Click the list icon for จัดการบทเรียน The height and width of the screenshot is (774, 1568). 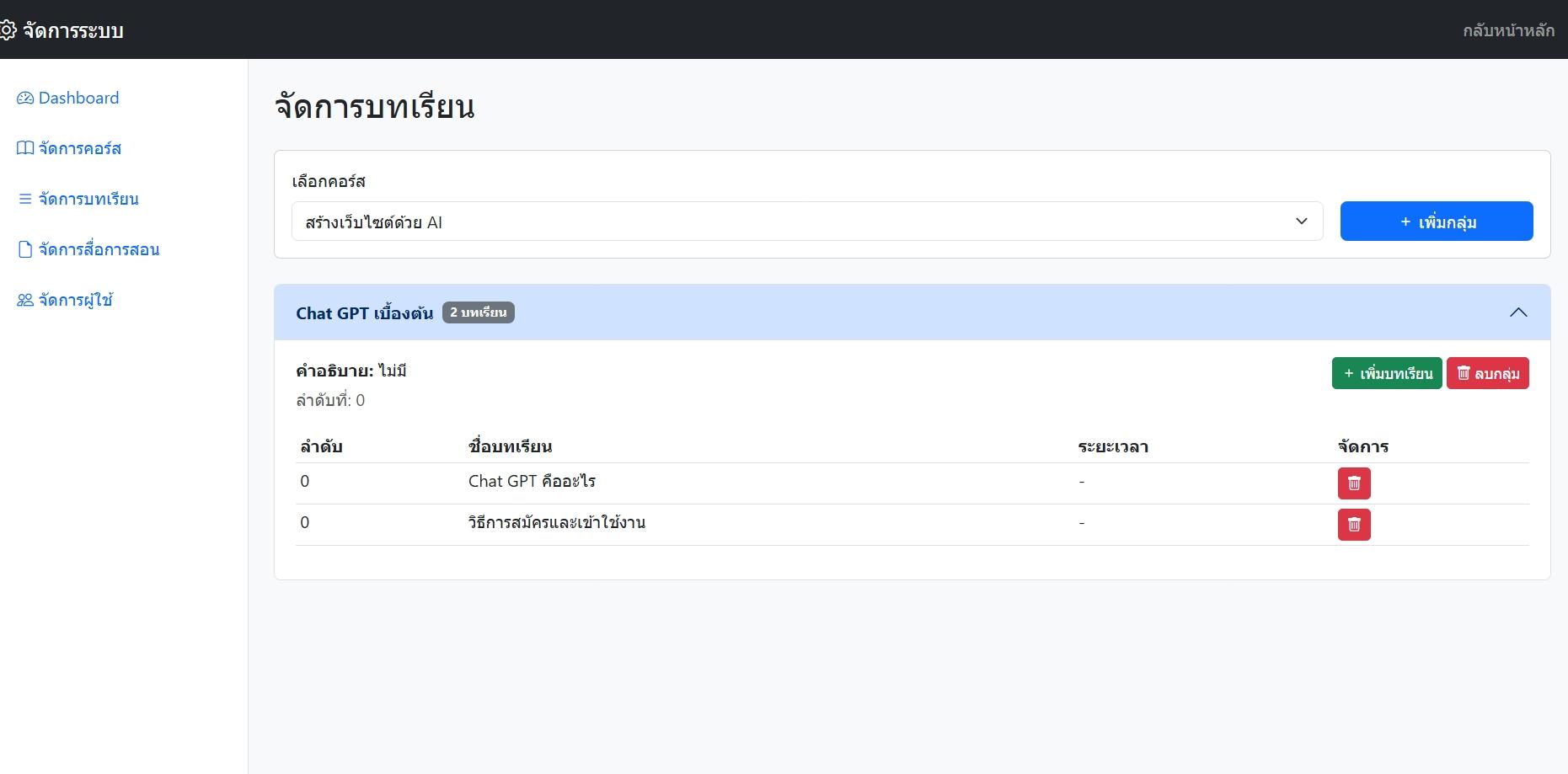(25, 199)
